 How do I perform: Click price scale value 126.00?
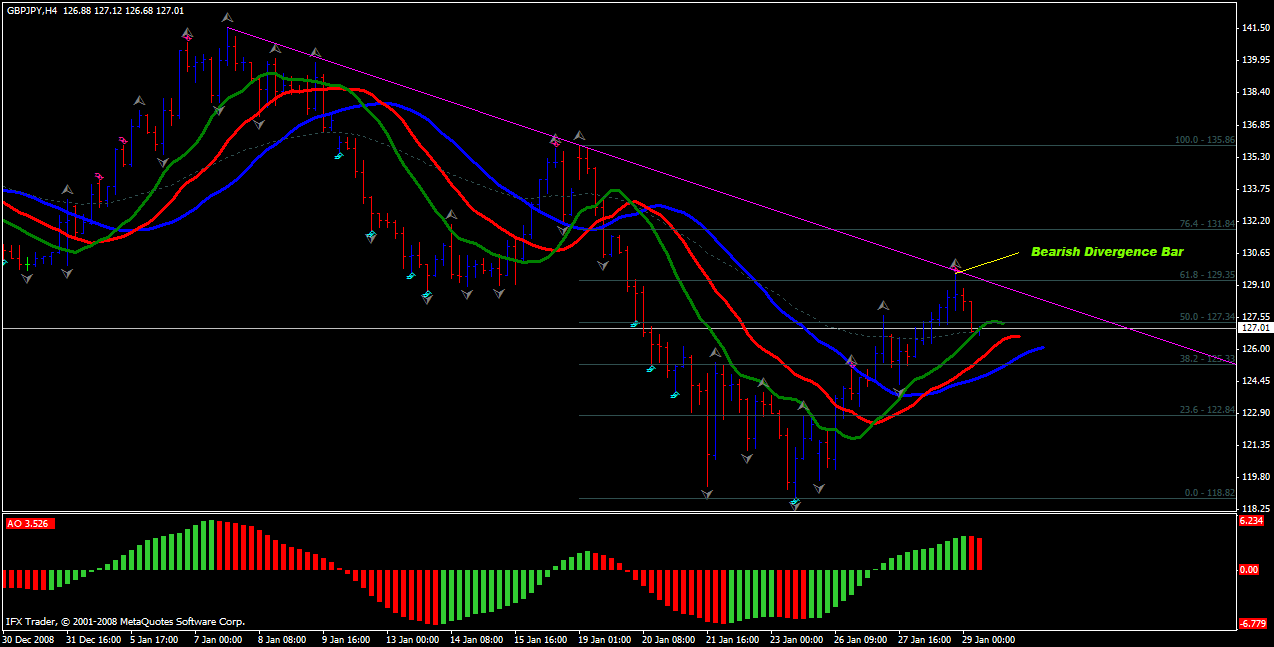(x=1255, y=349)
